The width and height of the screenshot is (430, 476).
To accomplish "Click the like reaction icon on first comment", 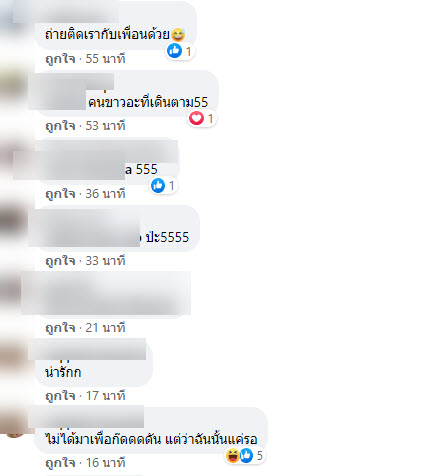I will [x=174, y=51].
